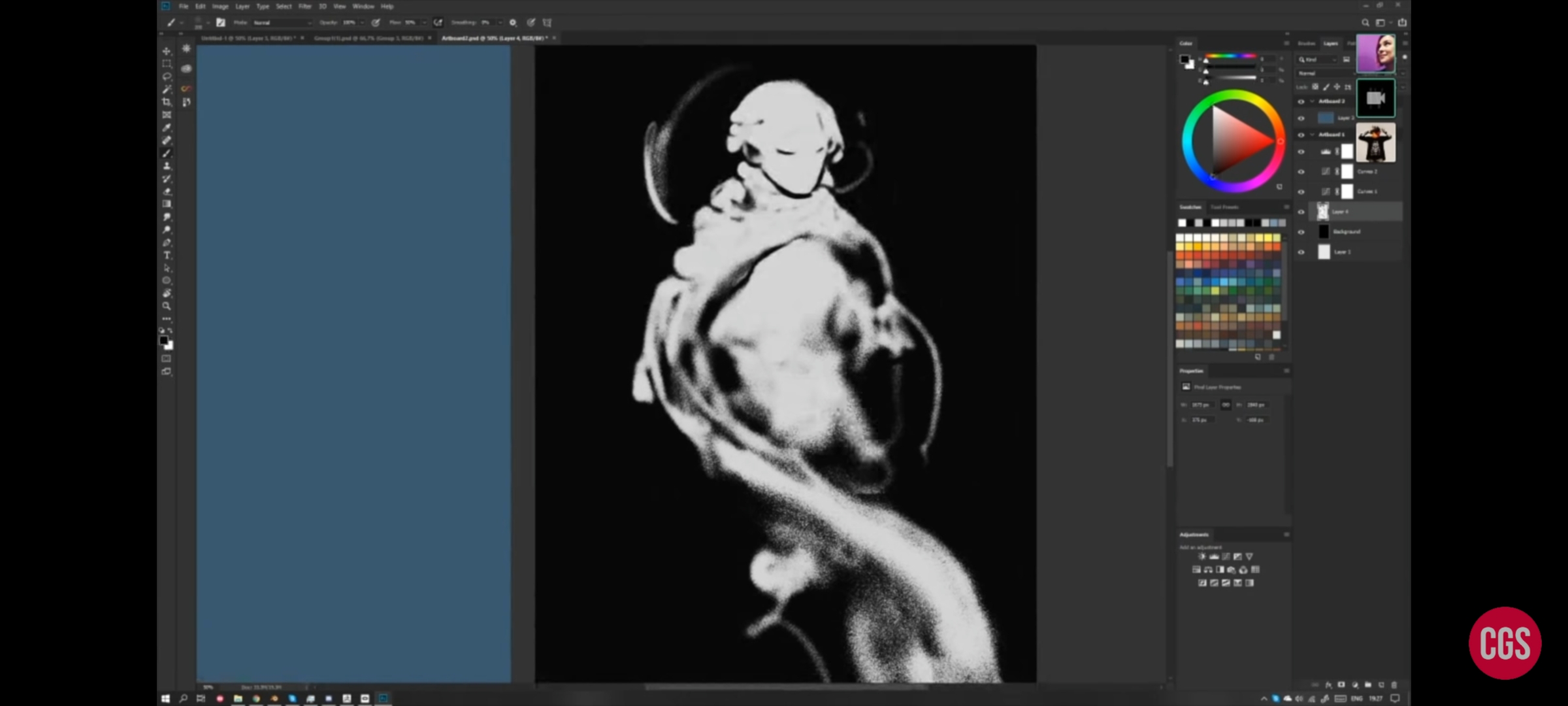Click the Windows Start button

[x=165, y=698]
